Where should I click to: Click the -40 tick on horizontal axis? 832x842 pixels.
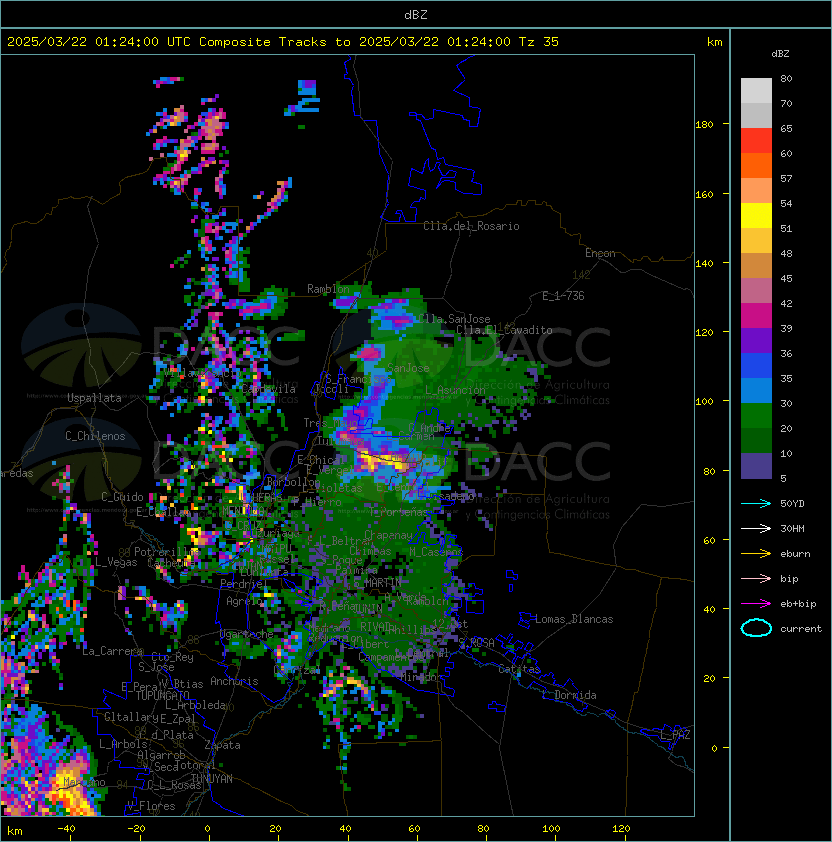pos(66,829)
